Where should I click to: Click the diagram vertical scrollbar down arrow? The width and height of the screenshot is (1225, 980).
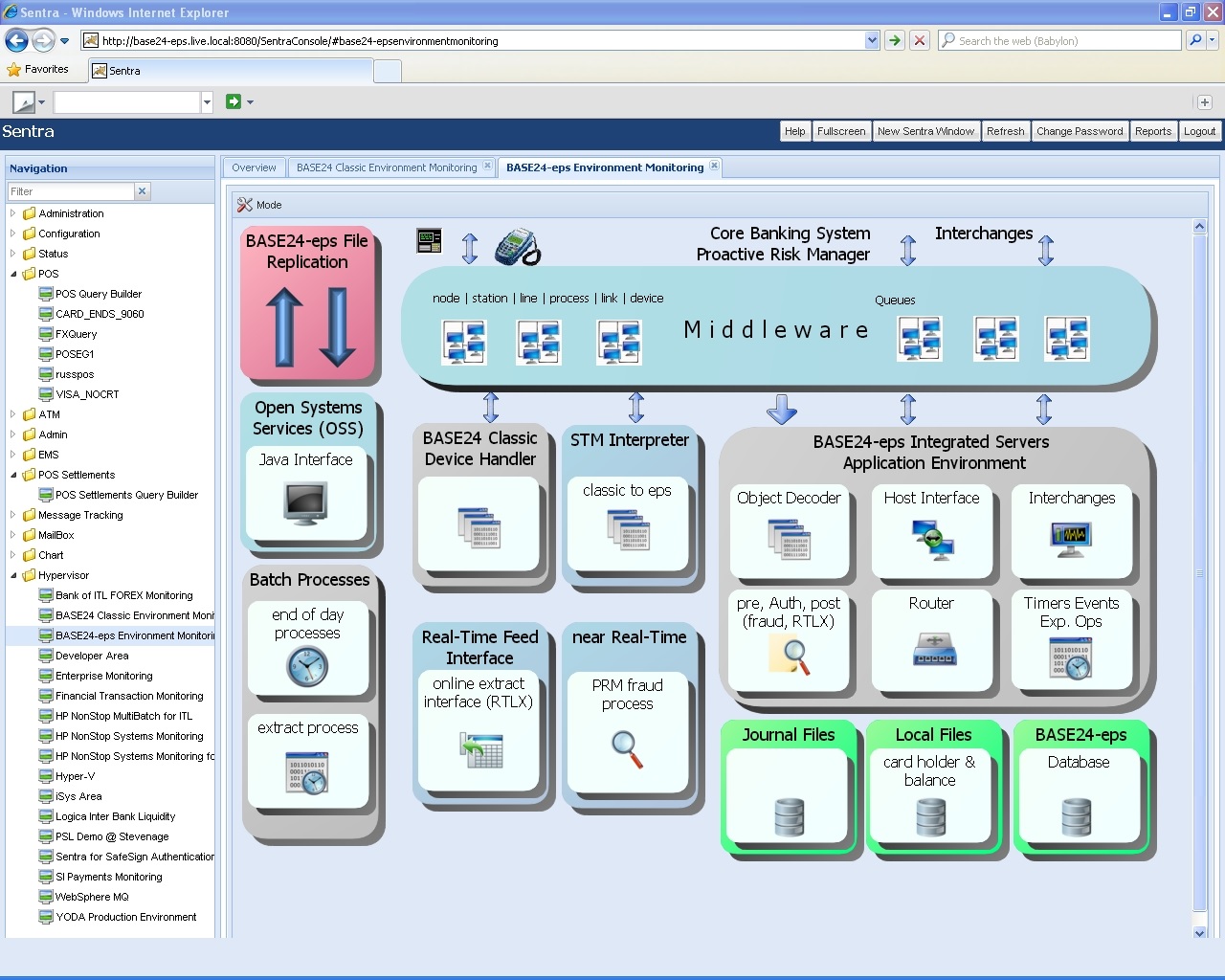1200,932
